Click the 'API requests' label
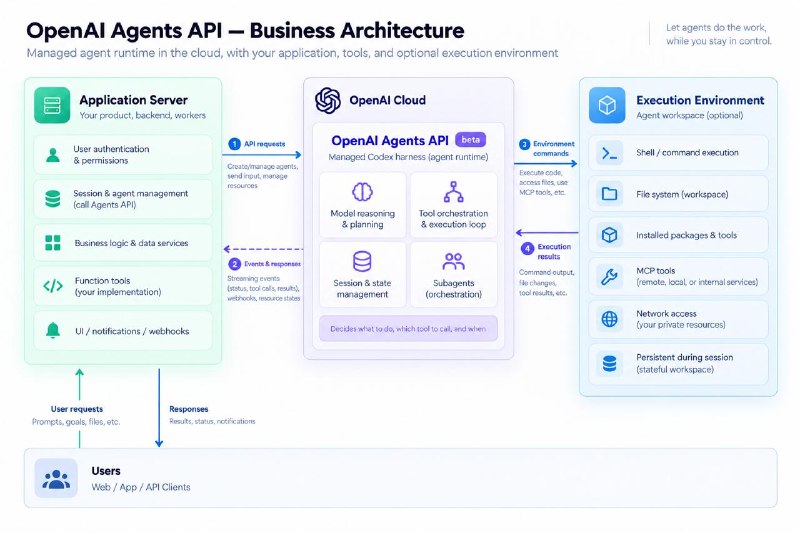The height and width of the screenshot is (533, 800). click(x=264, y=144)
